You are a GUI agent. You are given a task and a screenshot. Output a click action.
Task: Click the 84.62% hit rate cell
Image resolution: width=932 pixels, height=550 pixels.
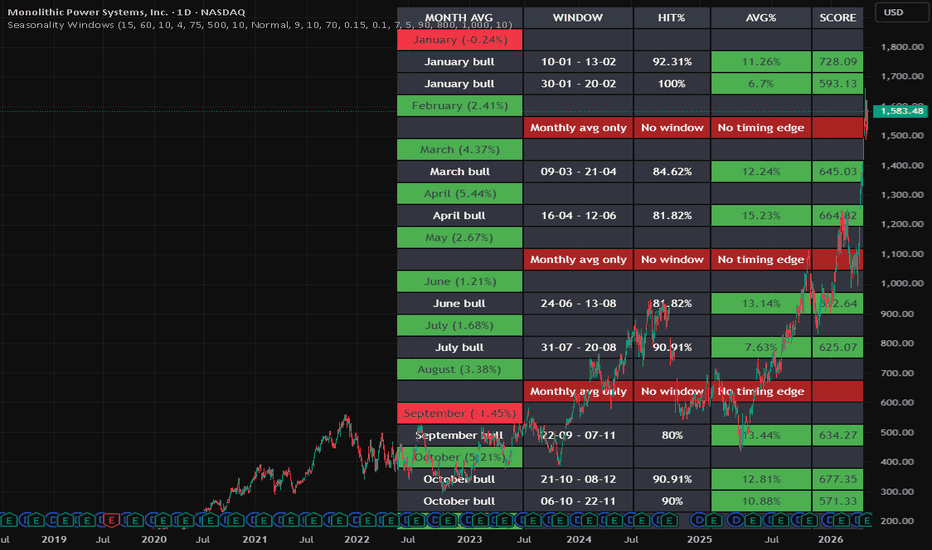point(672,172)
